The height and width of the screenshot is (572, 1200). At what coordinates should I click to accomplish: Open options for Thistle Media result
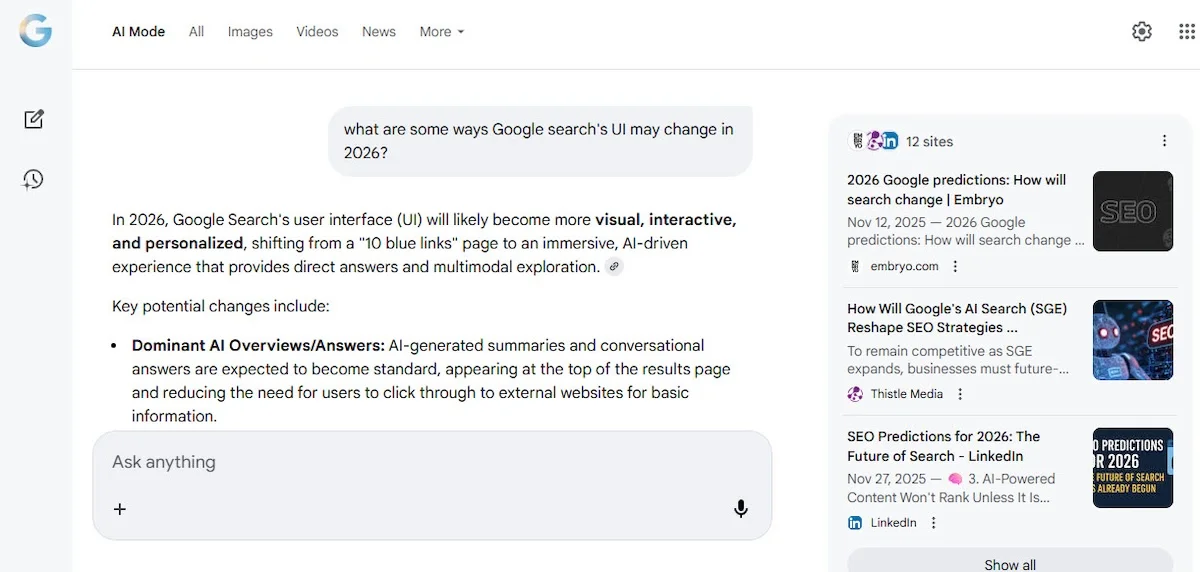[960, 394]
